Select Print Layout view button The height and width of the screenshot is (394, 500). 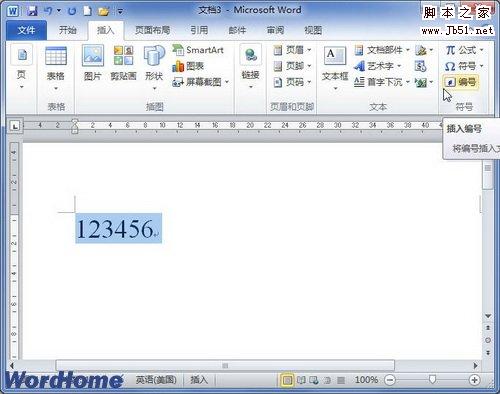tap(287, 380)
